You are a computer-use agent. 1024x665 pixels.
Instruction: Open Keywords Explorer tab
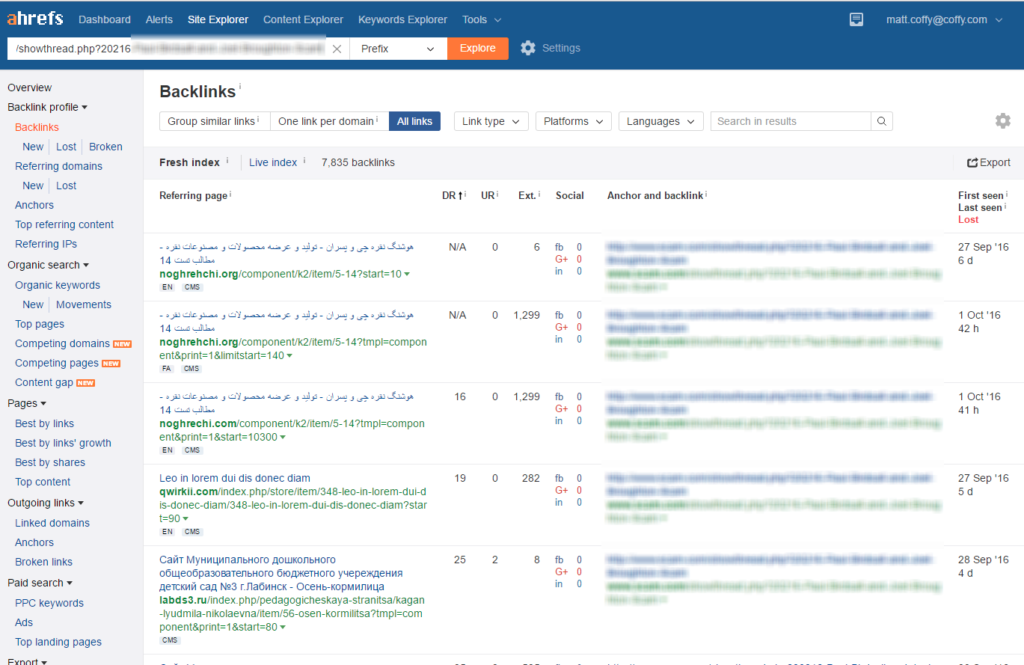pos(402,20)
